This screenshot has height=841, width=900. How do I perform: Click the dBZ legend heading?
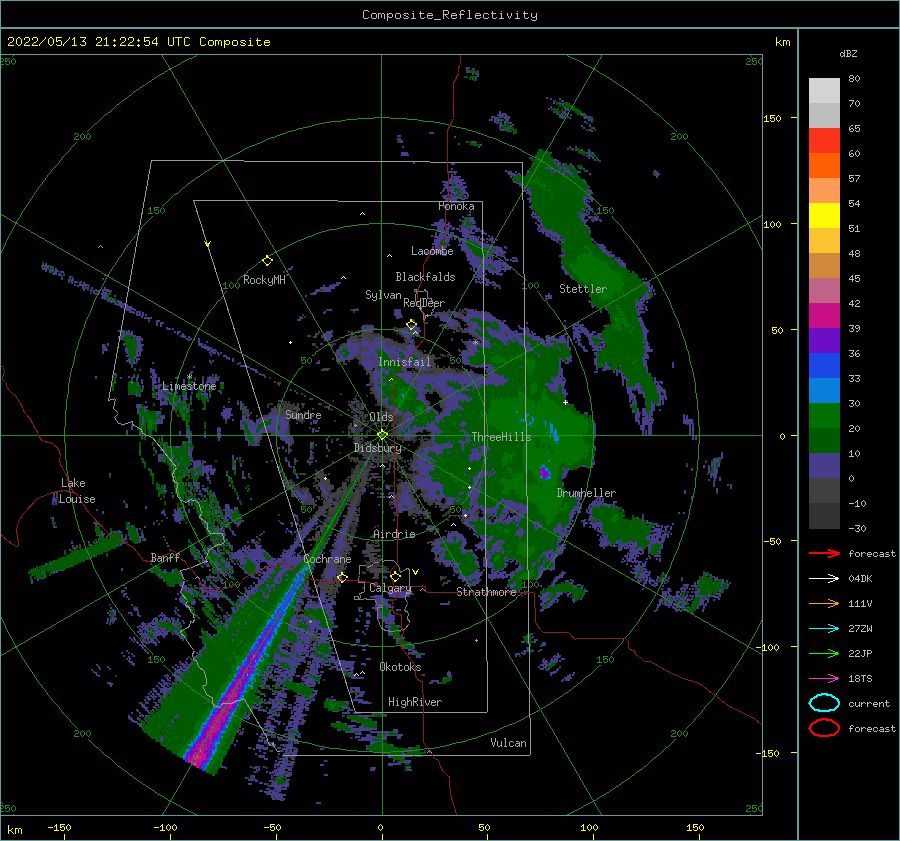(x=848, y=53)
